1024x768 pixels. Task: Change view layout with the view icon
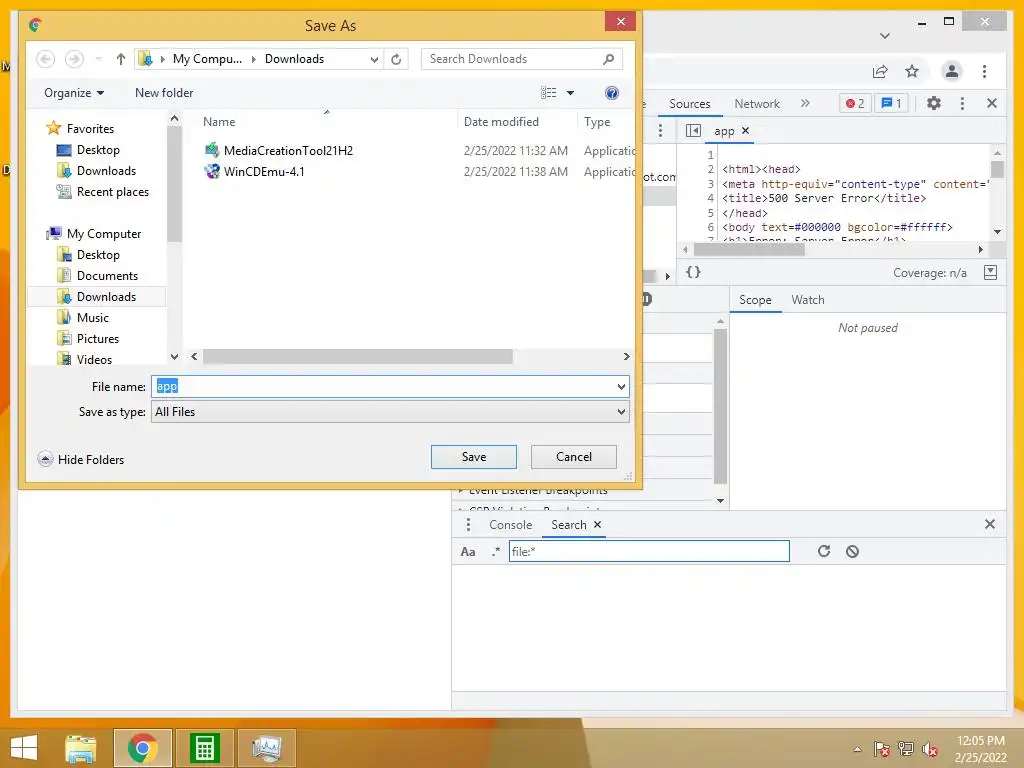pos(549,93)
